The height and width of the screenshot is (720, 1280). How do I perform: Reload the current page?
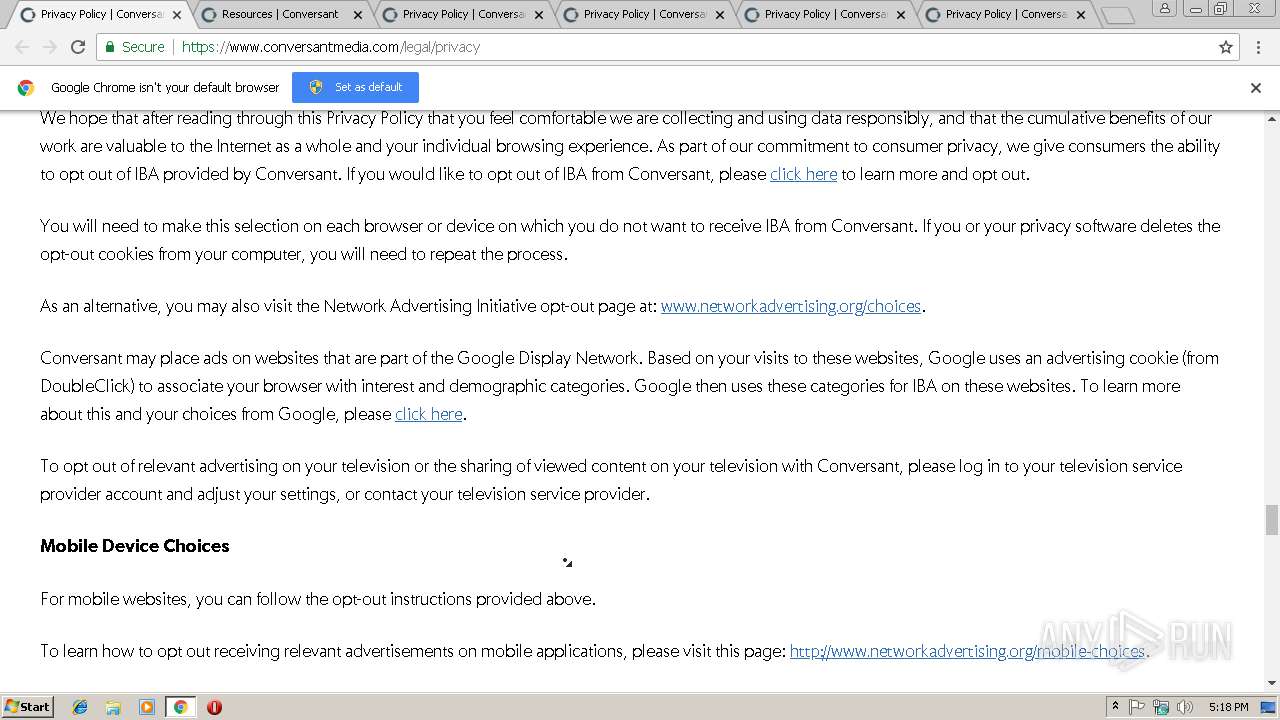78,47
